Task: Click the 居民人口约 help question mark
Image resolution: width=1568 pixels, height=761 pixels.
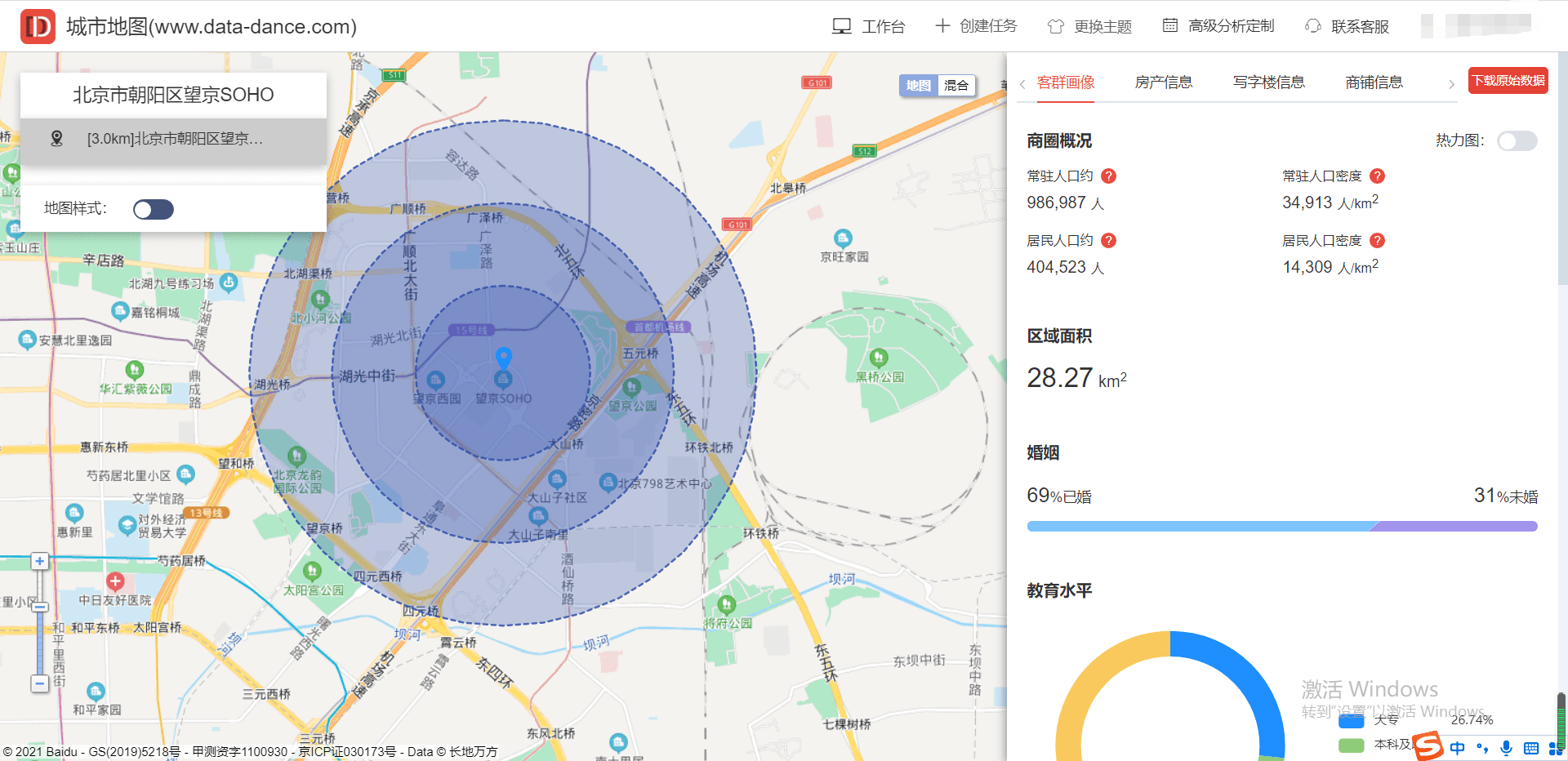Action: point(1109,240)
